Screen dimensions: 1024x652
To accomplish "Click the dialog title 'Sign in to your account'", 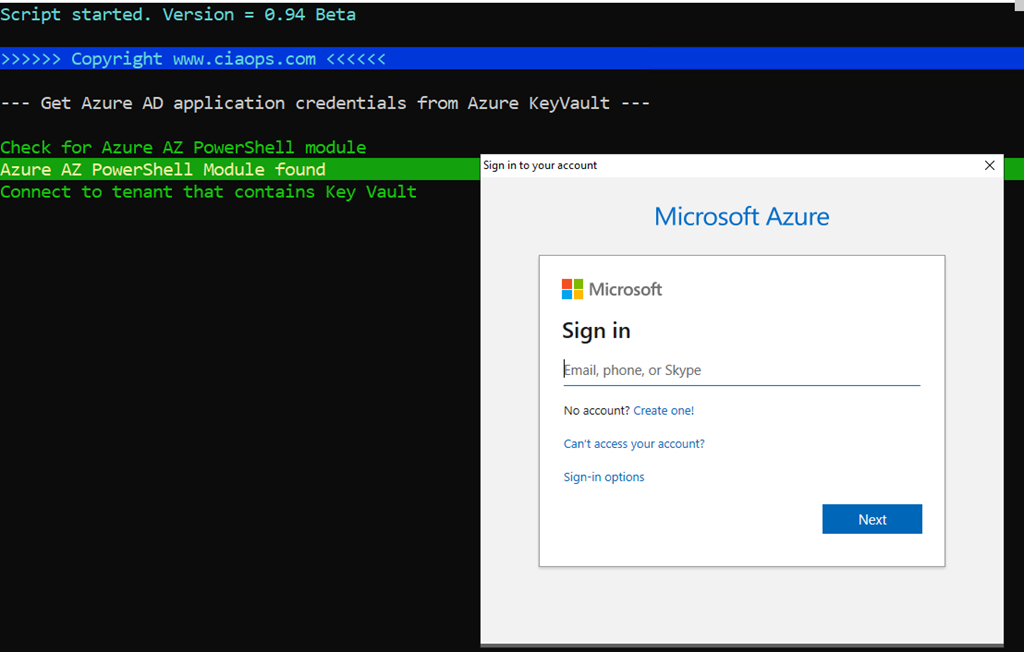I will point(540,166).
